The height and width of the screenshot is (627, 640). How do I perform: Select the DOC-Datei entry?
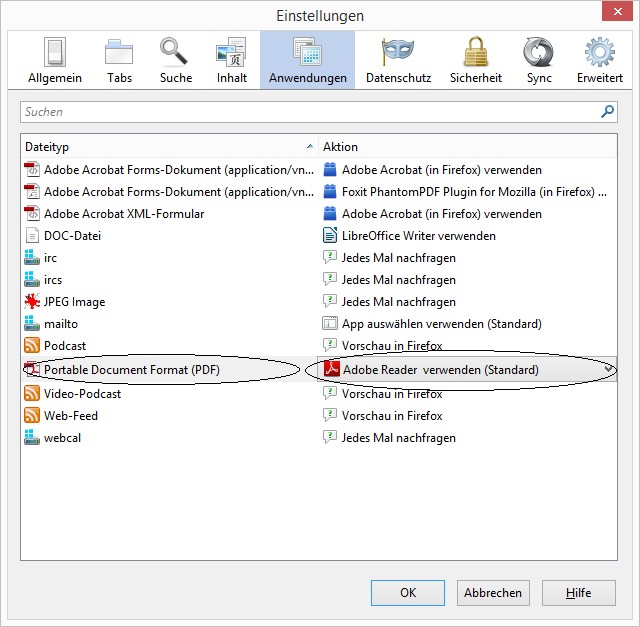(169, 236)
